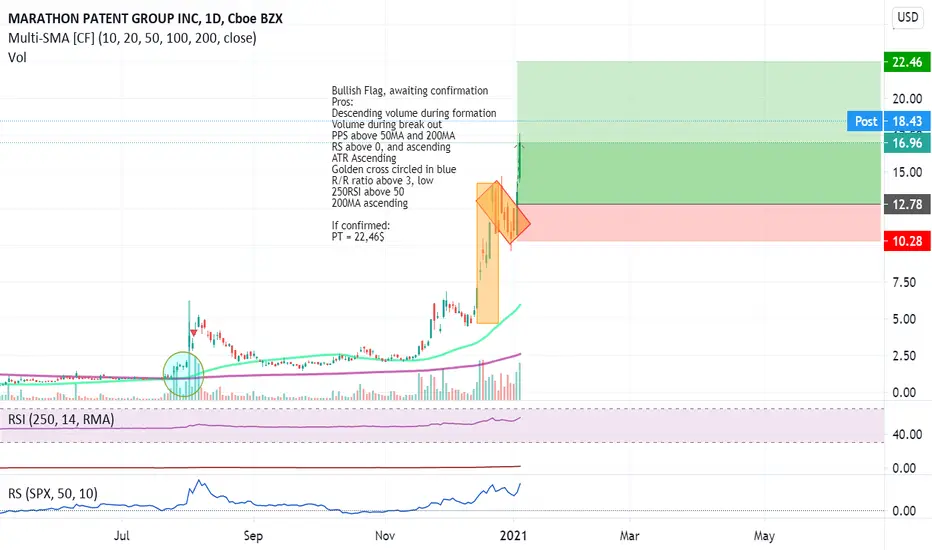Click the USD currency button

click(x=907, y=17)
